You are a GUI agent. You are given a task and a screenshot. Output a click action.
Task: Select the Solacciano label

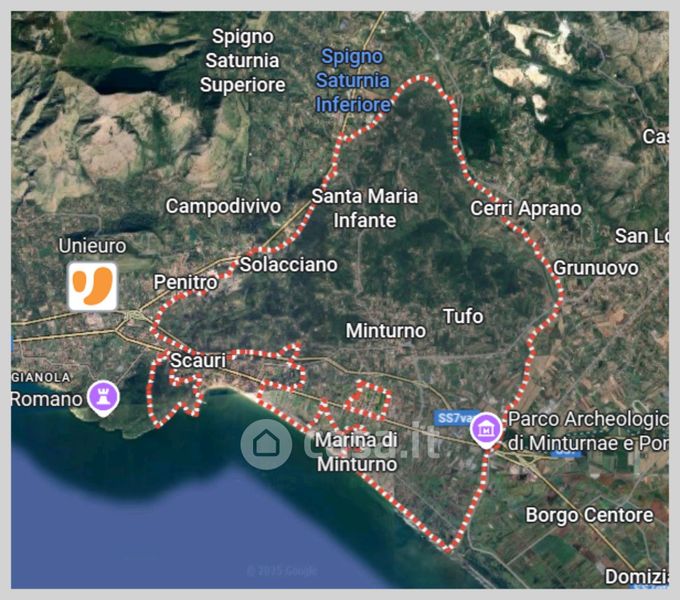click(288, 264)
